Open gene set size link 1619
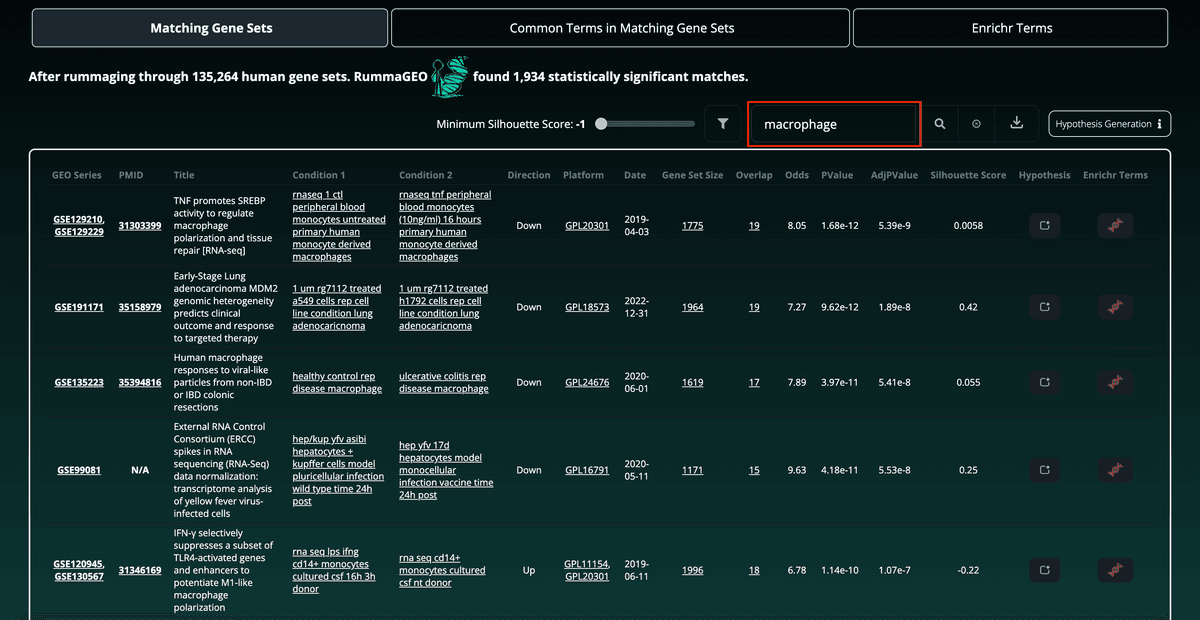 pyautogui.click(x=693, y=382)
